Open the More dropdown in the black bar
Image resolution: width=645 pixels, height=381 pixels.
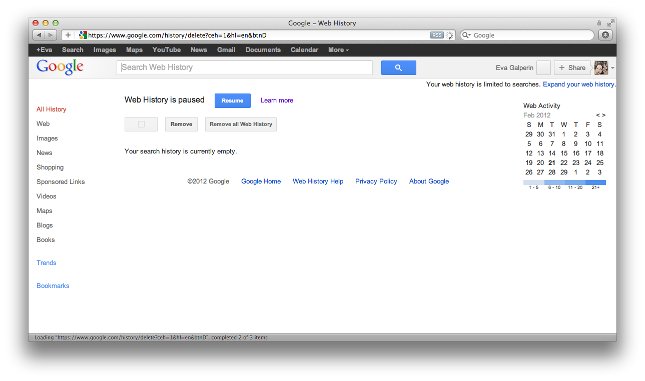tap(338, 50)
